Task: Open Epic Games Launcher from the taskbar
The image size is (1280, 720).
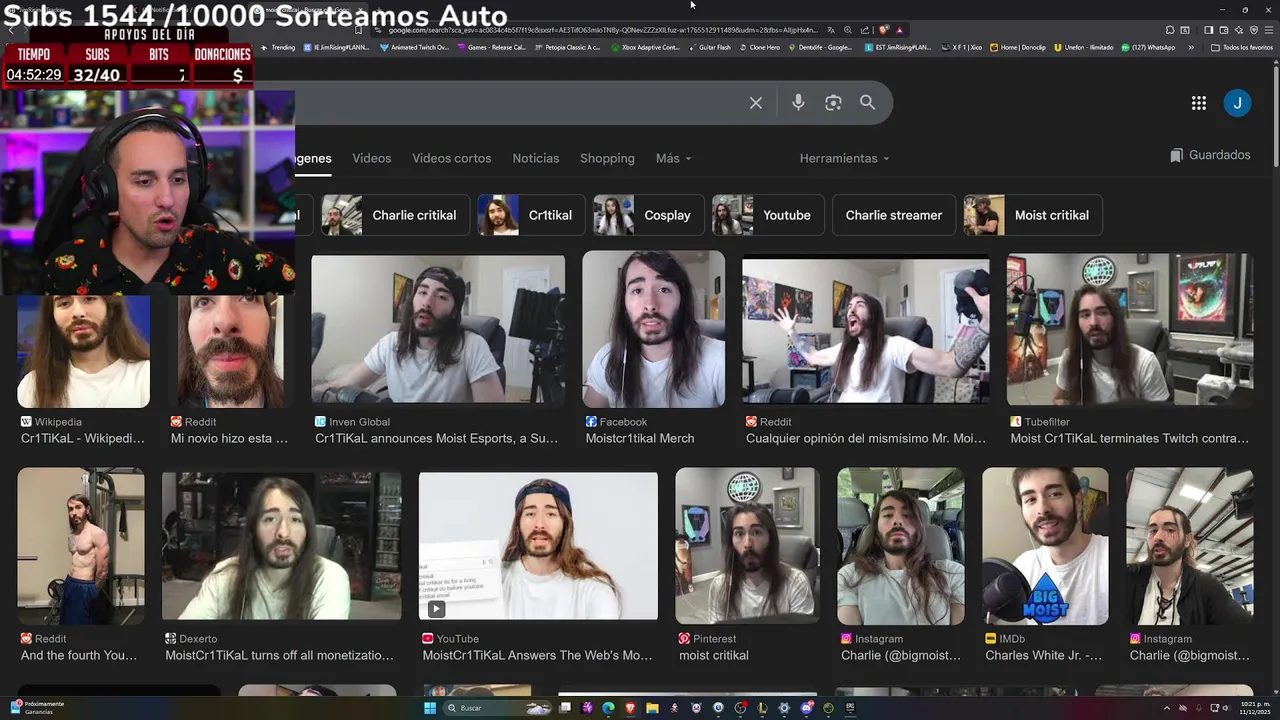Action: pyautogui.click(x=851, y=708)
